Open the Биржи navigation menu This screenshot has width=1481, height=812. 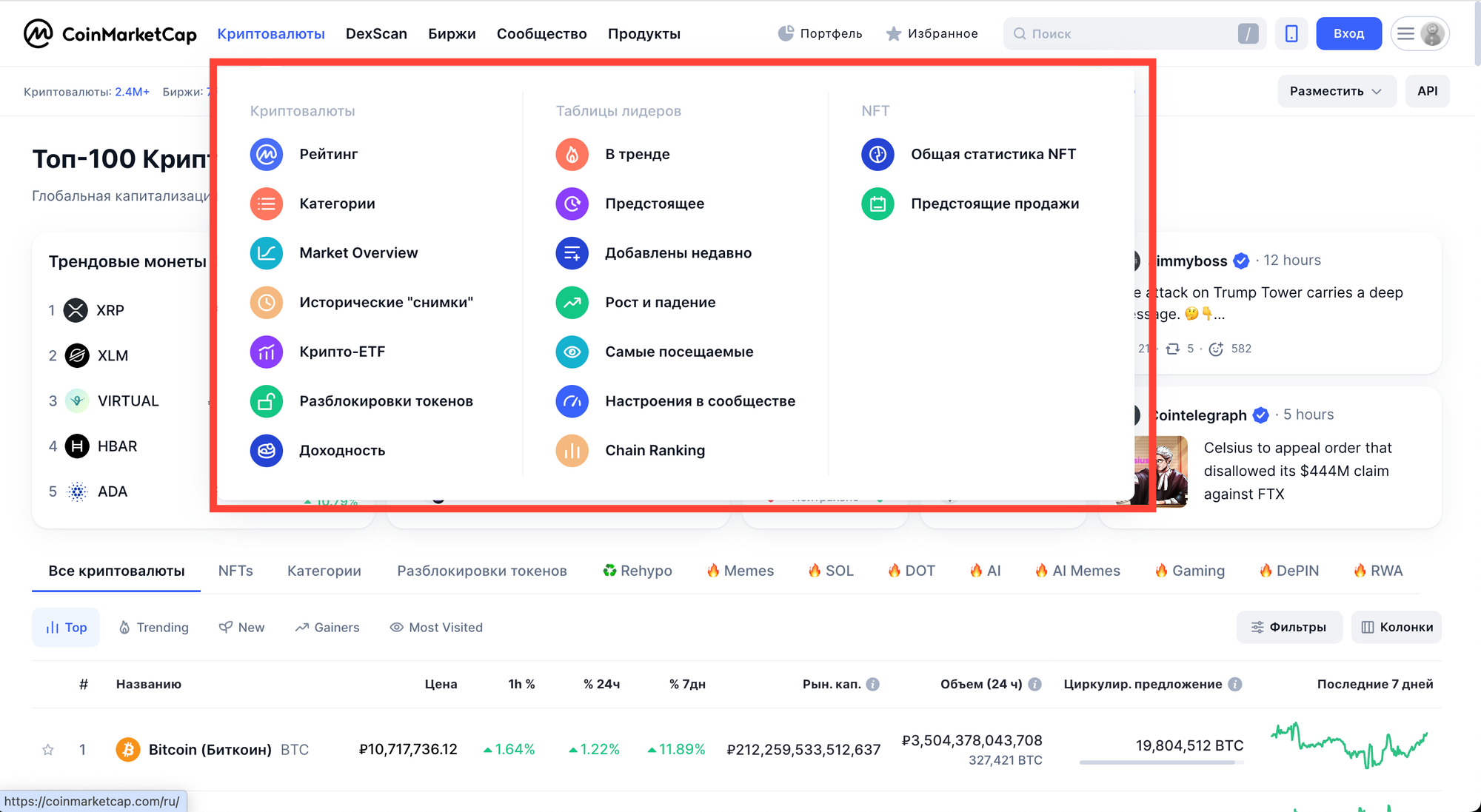tap(452, 34)
